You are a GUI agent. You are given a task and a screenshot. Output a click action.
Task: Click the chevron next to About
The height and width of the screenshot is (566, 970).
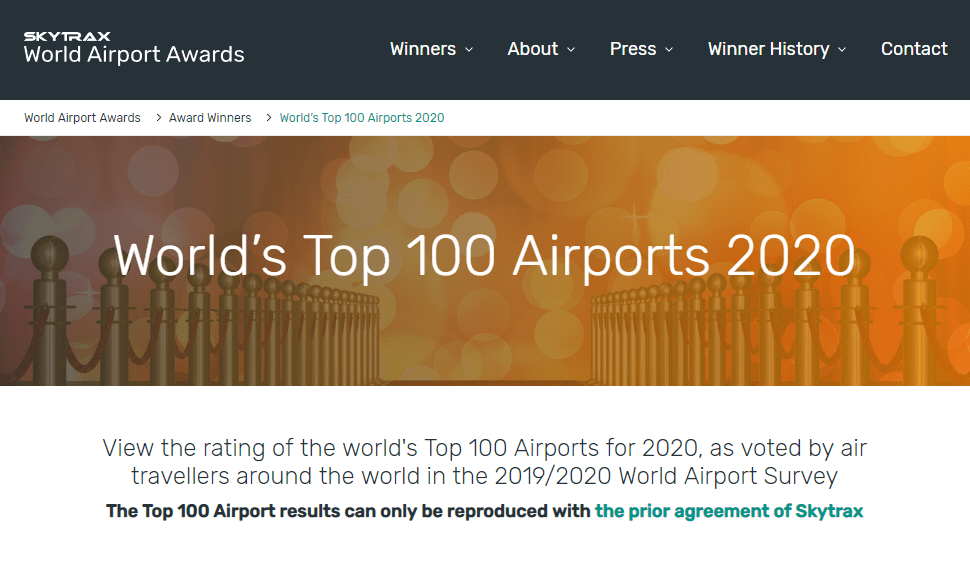571,50
